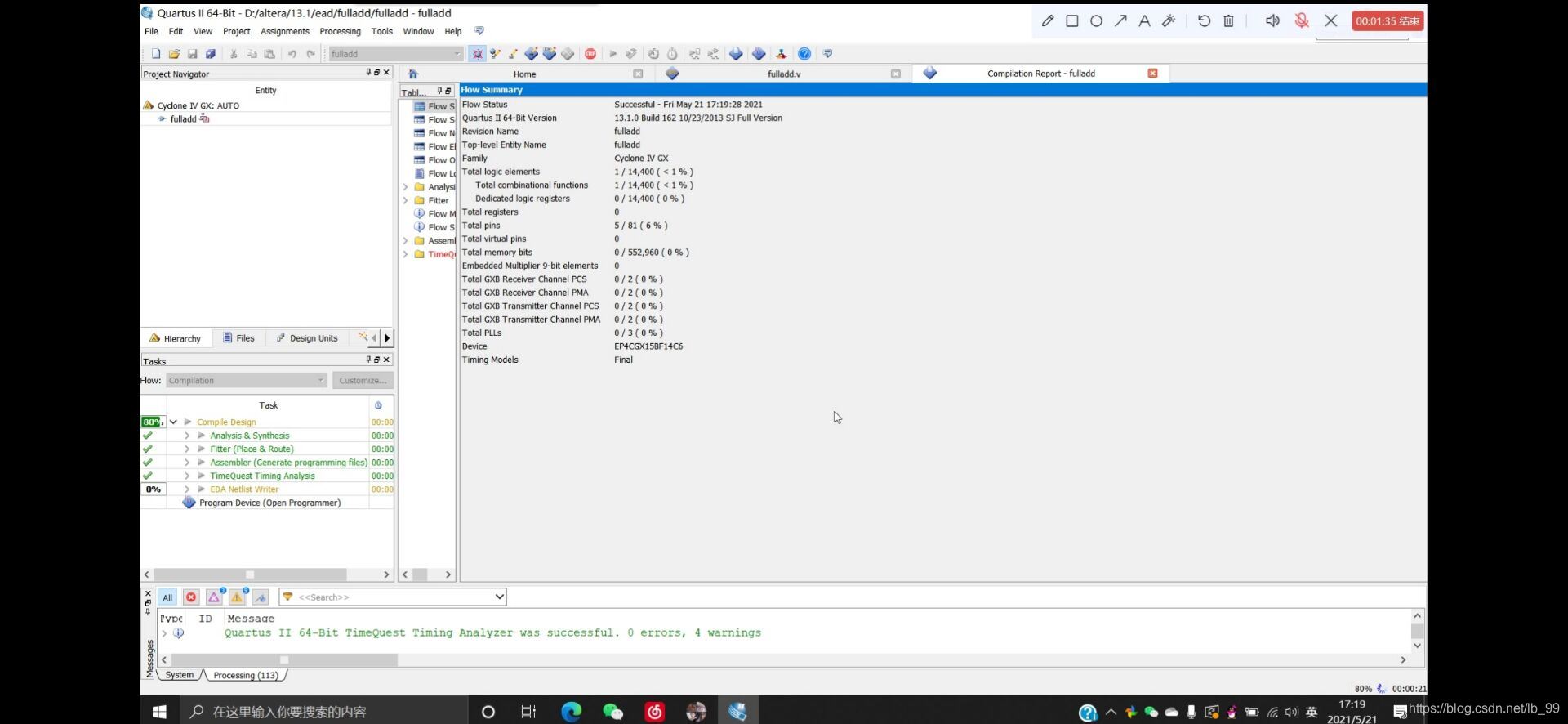Click the Save icon in toolbar
The height and width of the screenshot is (724, 1568).
tap(193, 54)
